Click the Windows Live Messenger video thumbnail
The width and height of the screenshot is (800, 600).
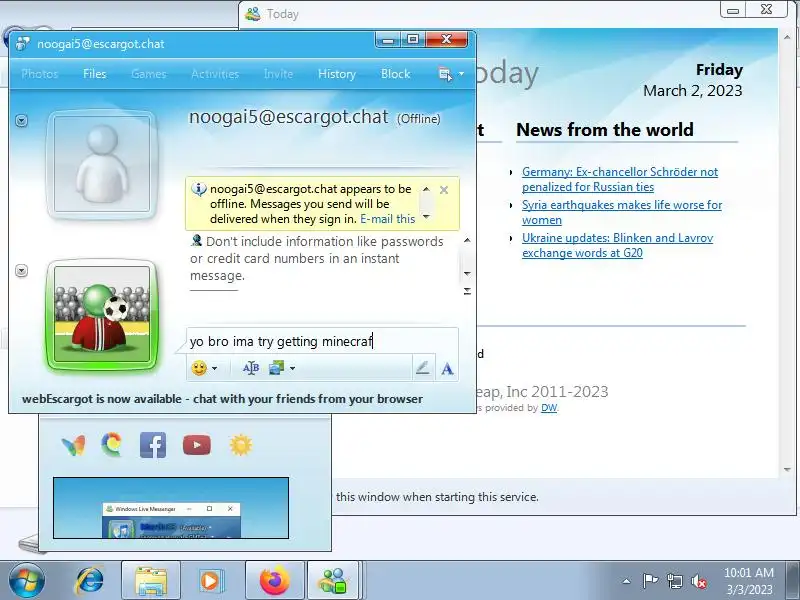tap(171, 508)
